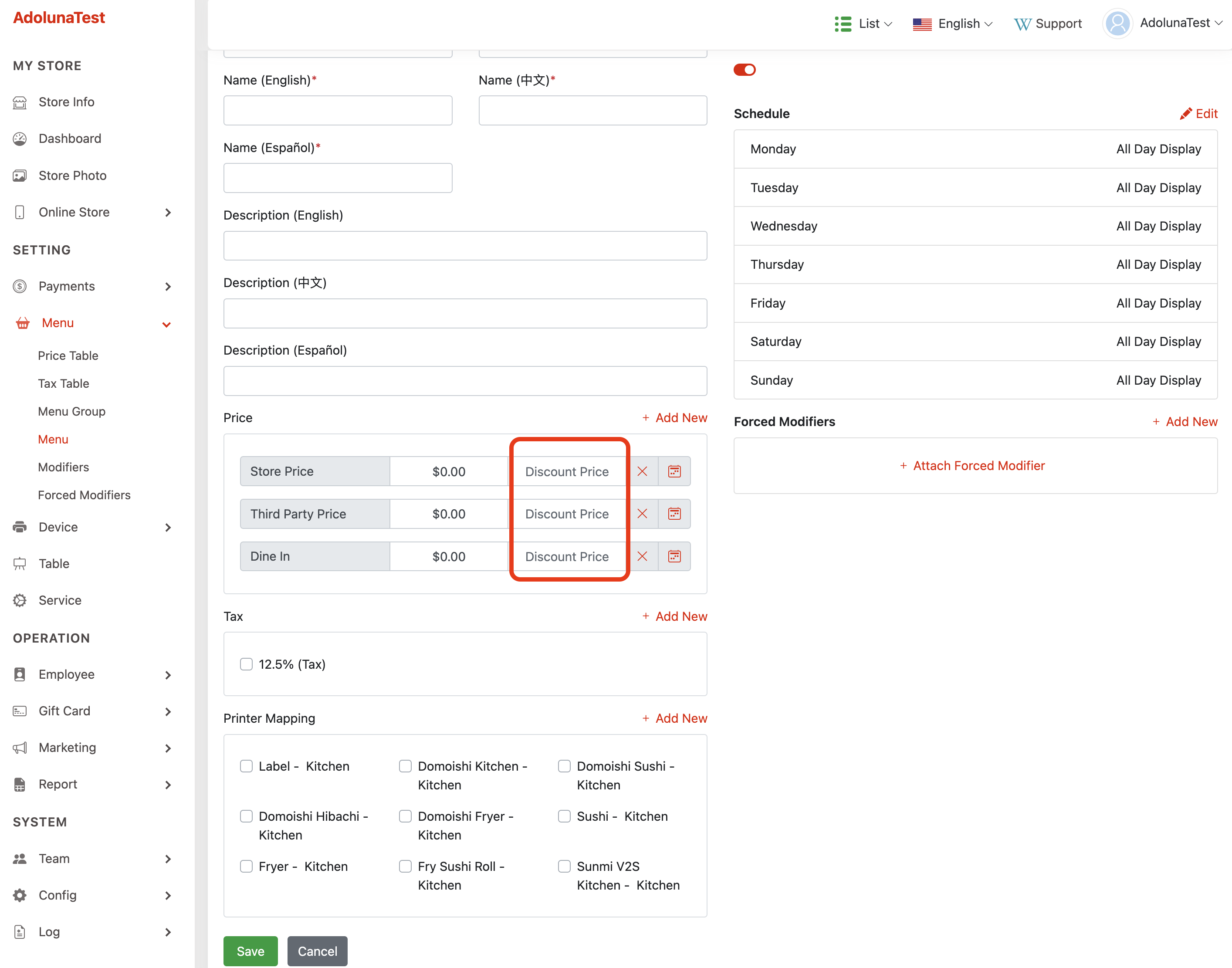
Task: Toggle the red switch above Schedule
Action: coord(744,70)
